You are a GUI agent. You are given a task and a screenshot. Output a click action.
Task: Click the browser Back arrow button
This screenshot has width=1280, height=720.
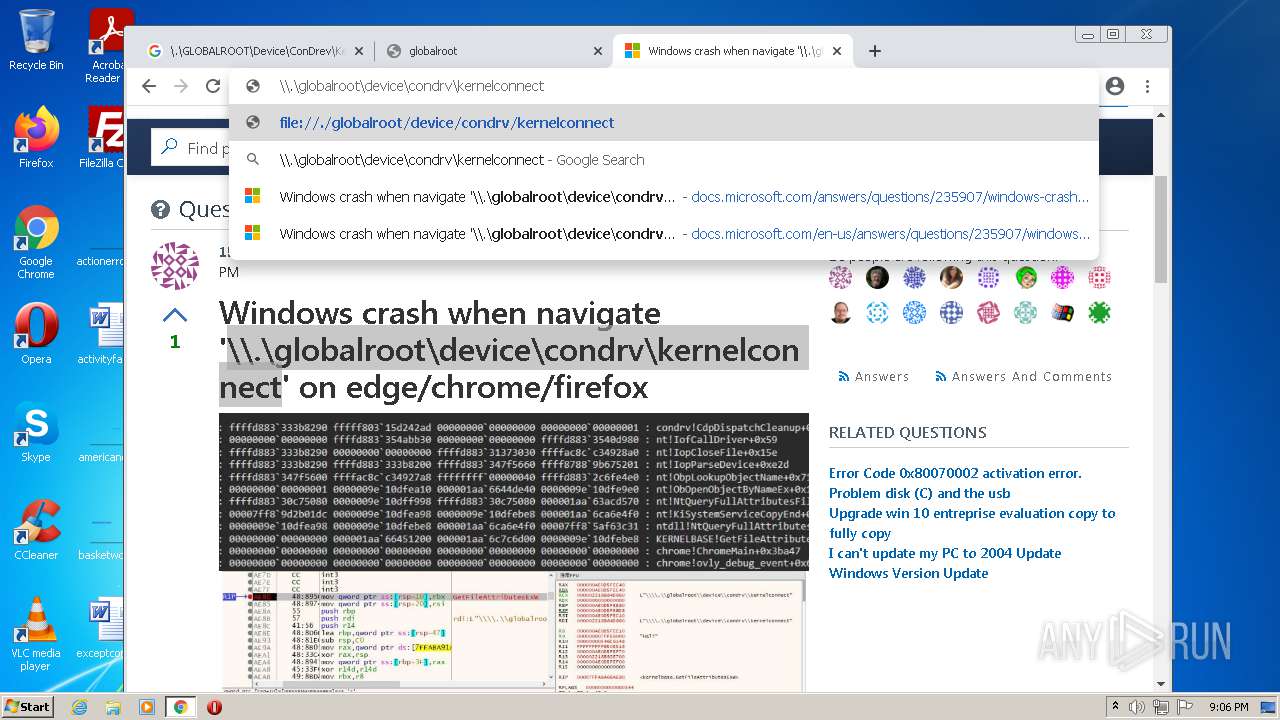click(149, 86)
